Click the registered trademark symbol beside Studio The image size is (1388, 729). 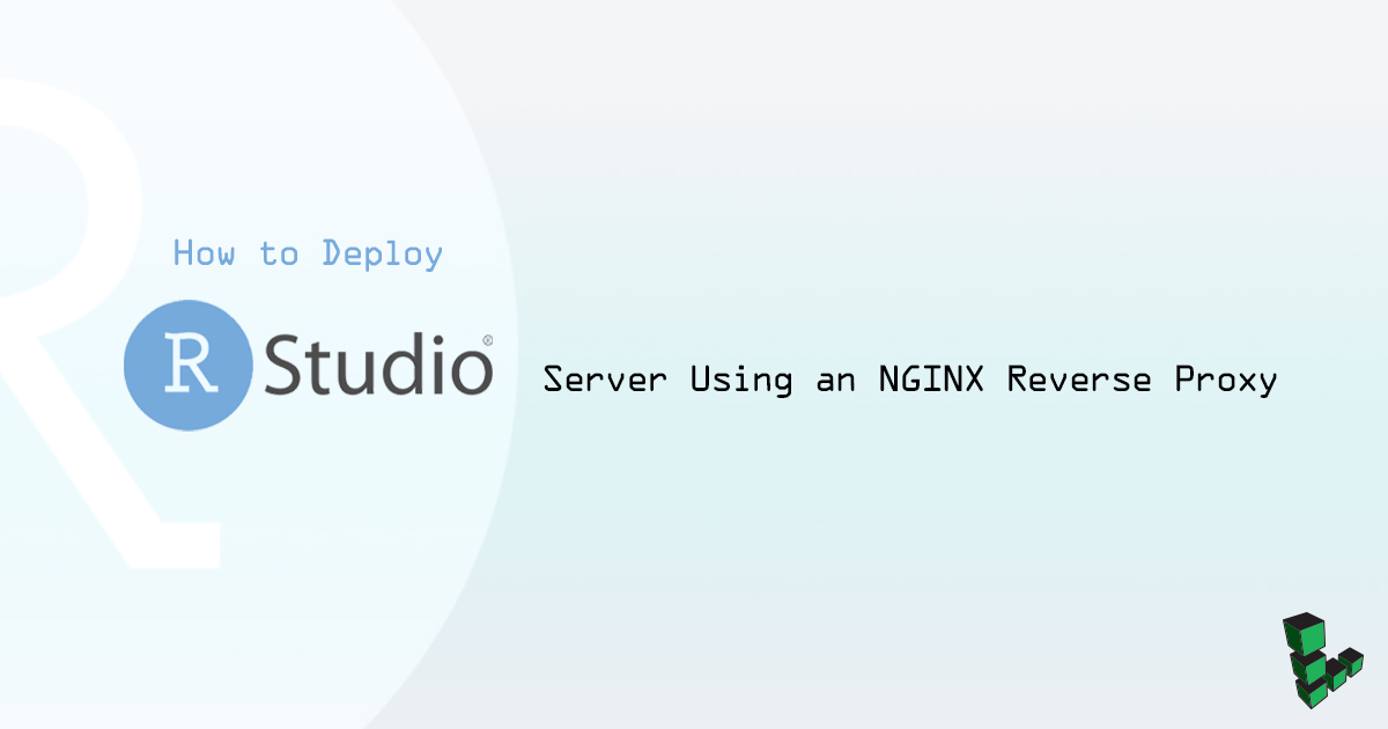pyautogui.click(x=490, y=340)
